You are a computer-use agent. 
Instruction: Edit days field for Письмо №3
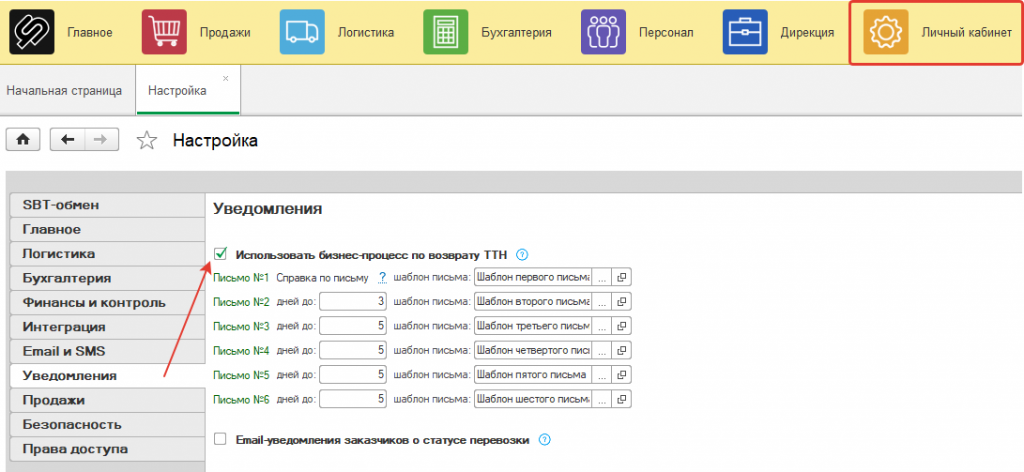pos(353,326)
